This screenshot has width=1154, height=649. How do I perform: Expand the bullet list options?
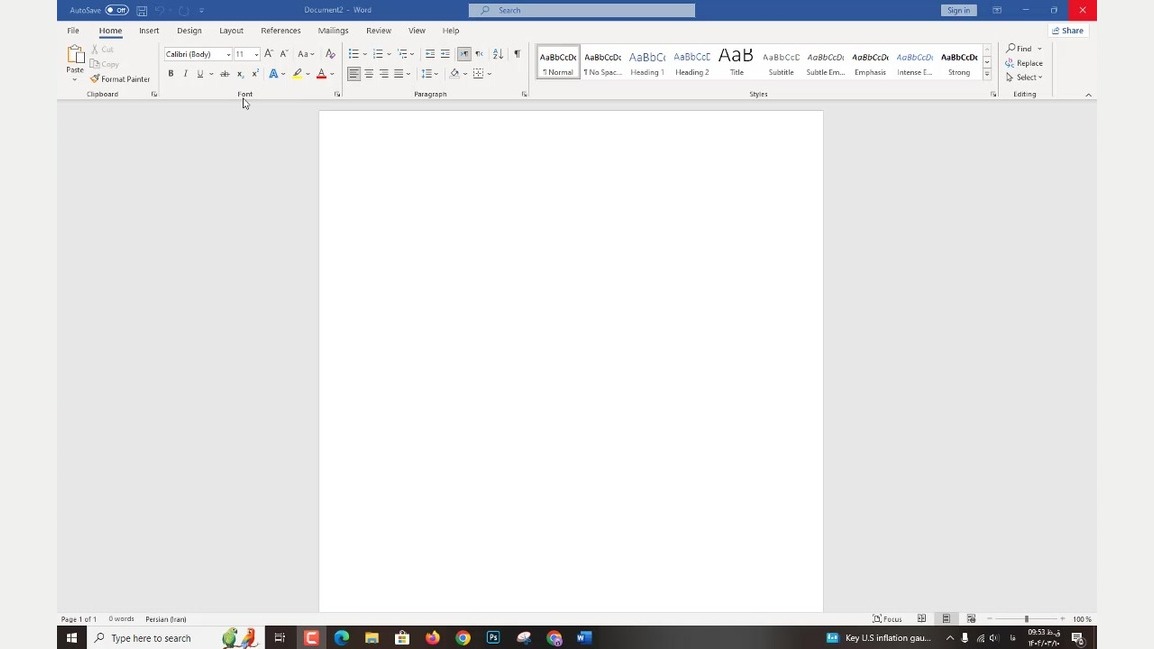(x=365, y=54)
